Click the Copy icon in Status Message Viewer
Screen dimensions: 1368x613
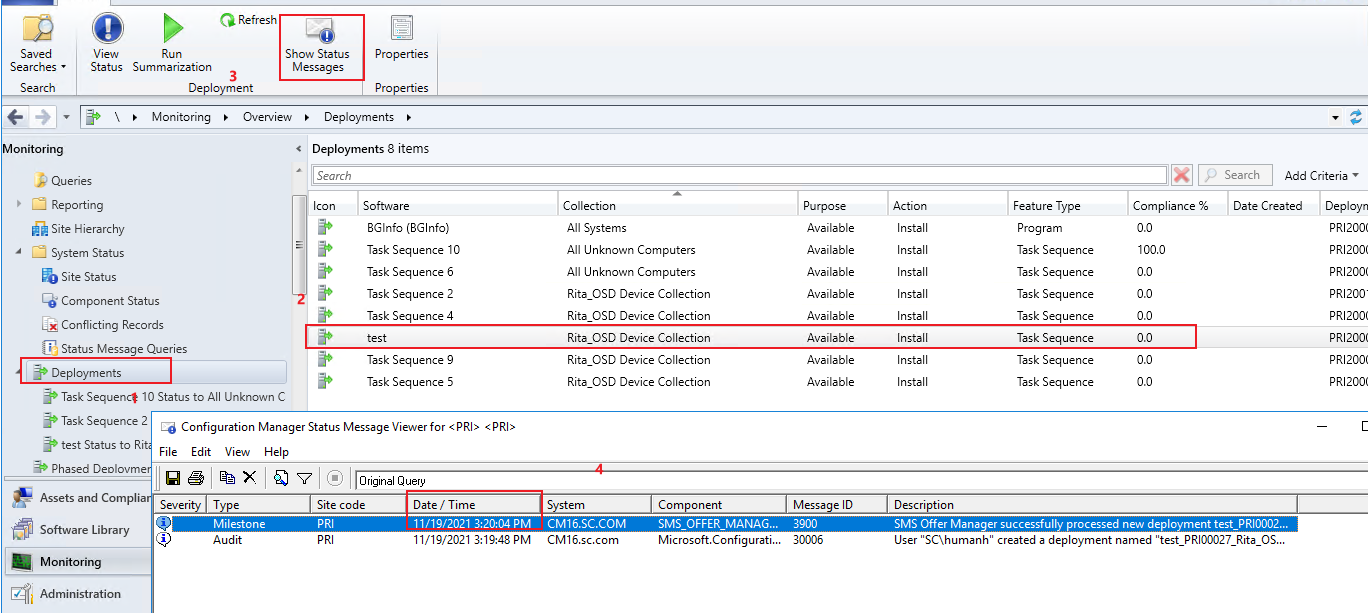[x=227, y=479]
